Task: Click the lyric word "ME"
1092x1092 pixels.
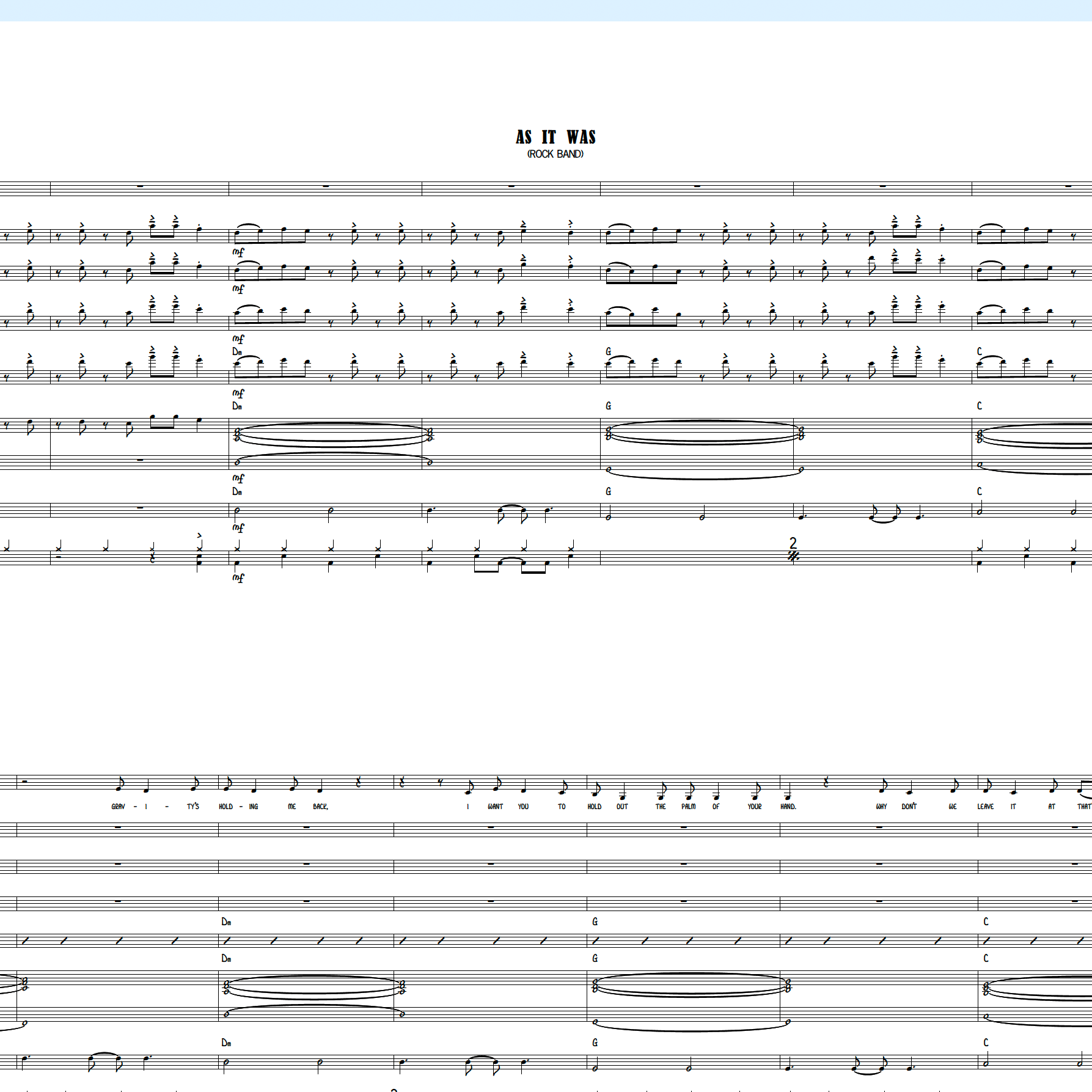Action: pyautogui.click(x=292, y=807)
